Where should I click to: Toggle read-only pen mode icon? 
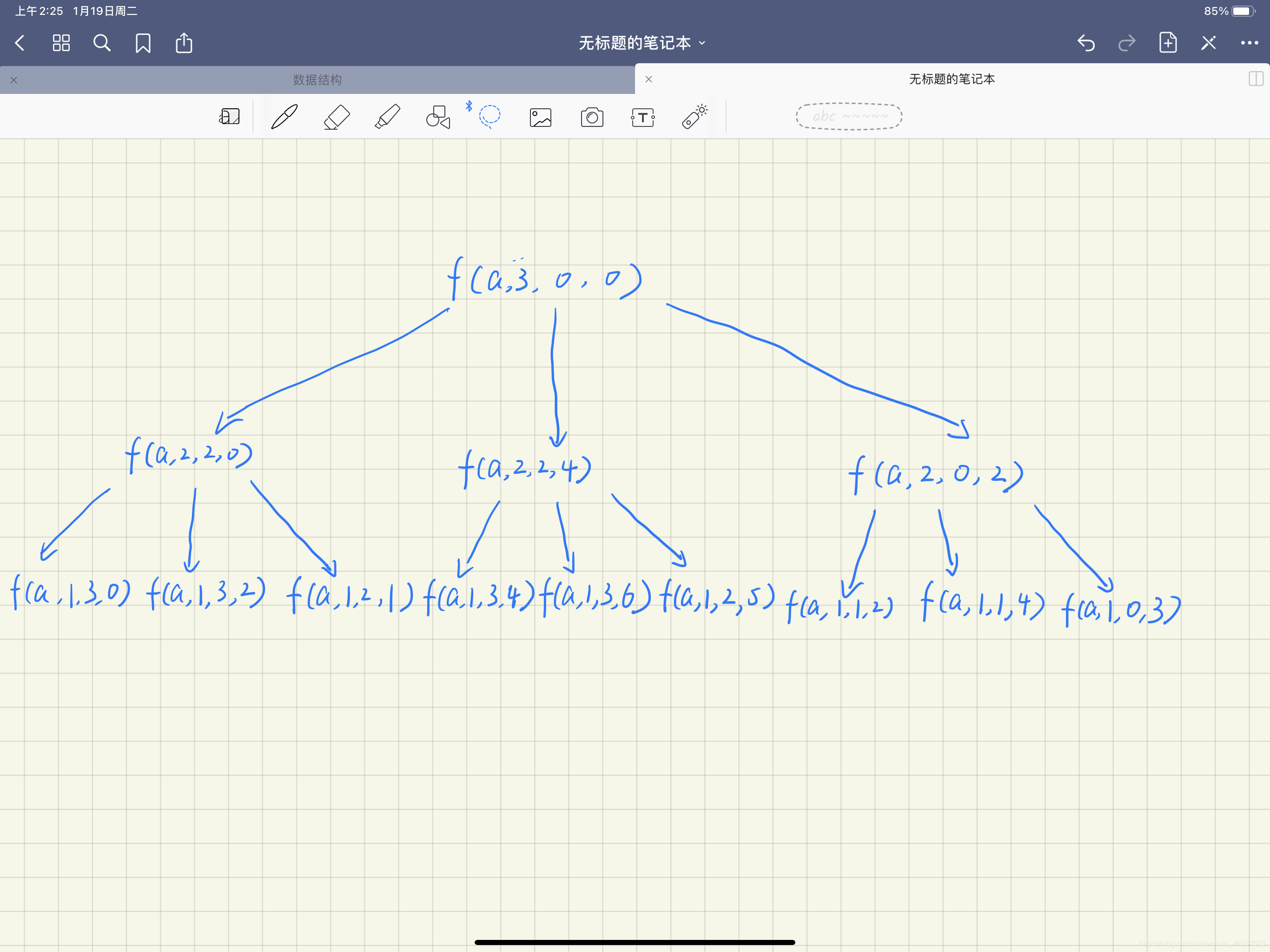point(1208,43)
